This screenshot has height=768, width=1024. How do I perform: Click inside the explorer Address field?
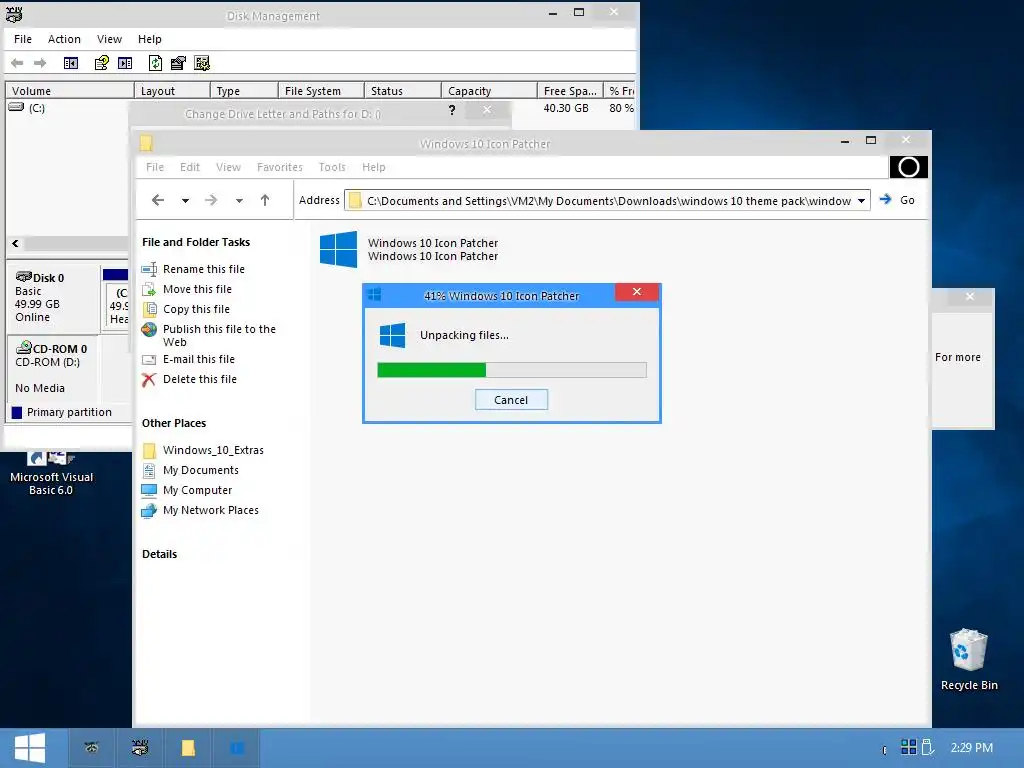(607, 200)
